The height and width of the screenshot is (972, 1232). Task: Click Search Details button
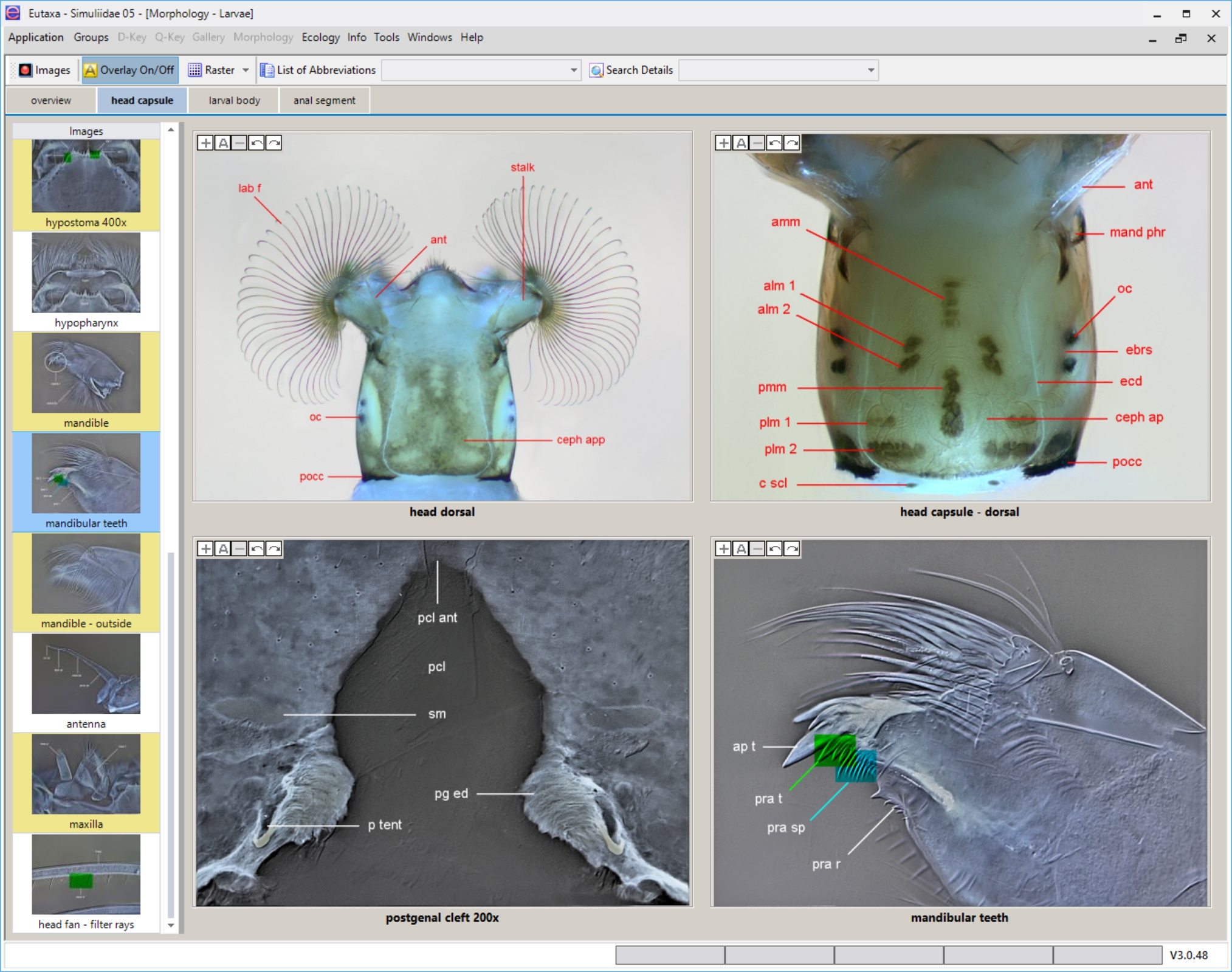tap(631, 70)
